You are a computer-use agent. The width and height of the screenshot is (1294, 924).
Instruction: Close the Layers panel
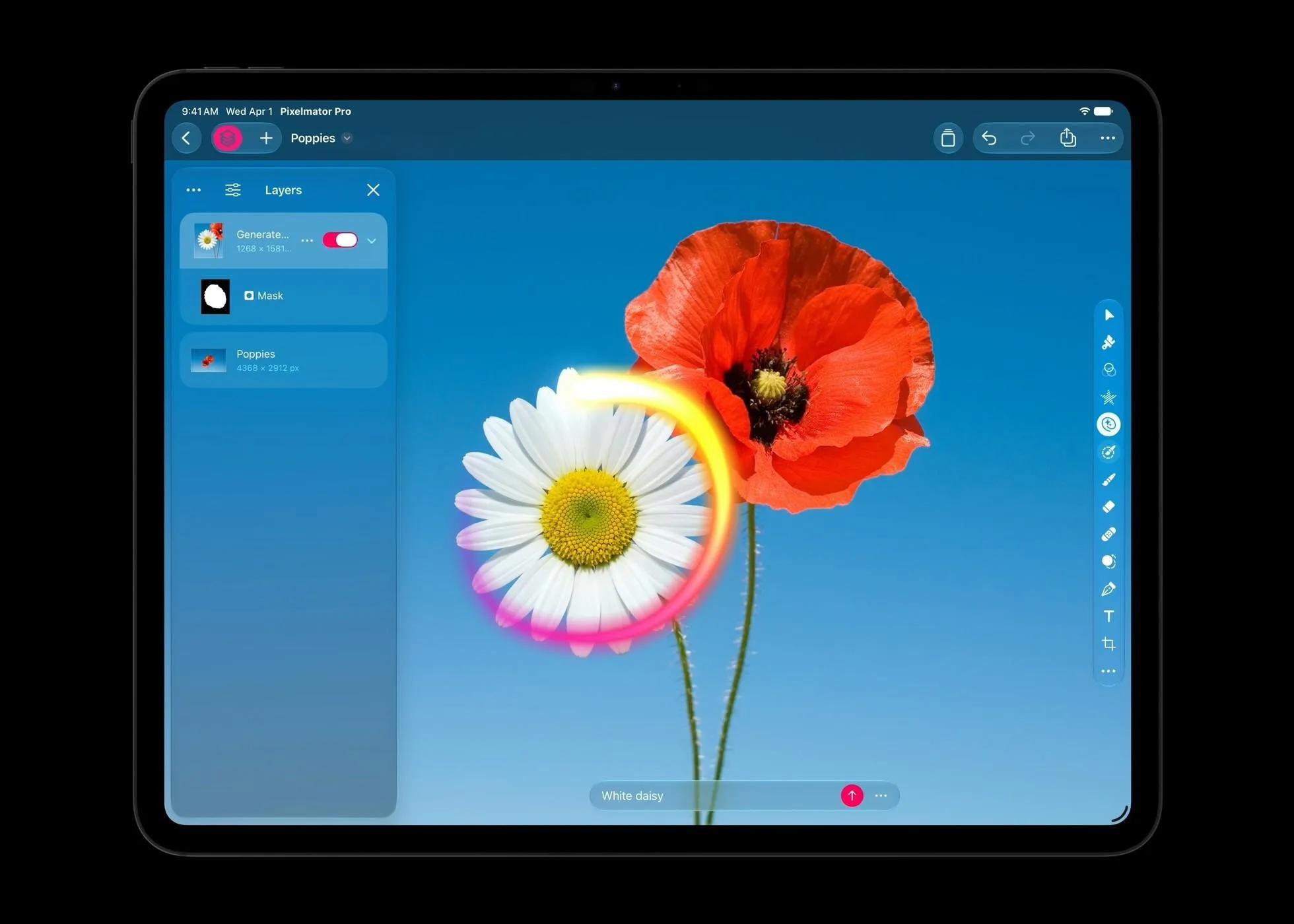(x=373, y=190)
